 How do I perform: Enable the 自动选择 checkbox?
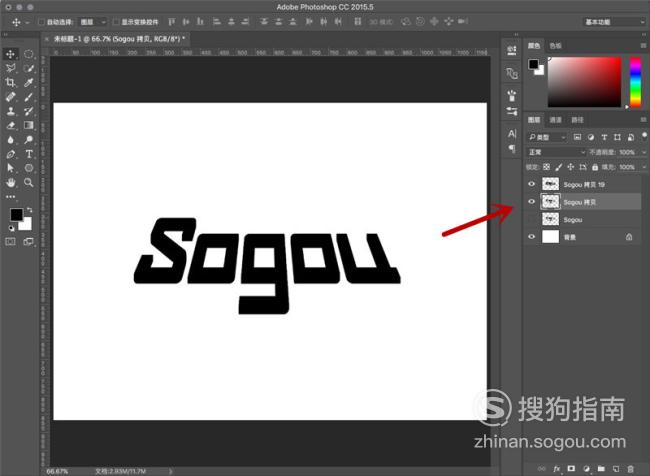click(41, 22)
